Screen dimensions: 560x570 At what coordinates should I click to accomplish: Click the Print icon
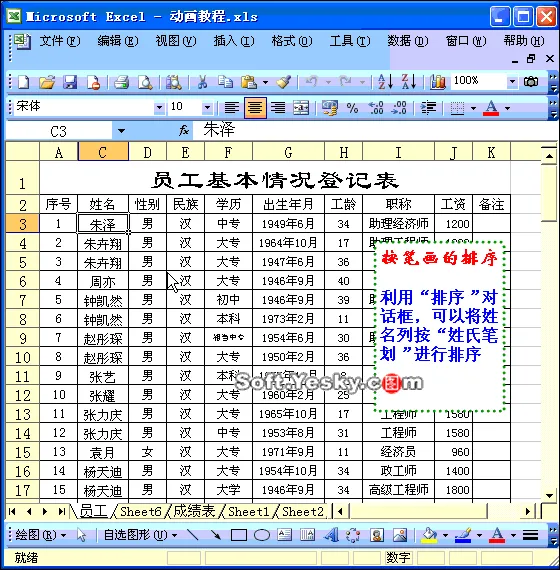121,82
